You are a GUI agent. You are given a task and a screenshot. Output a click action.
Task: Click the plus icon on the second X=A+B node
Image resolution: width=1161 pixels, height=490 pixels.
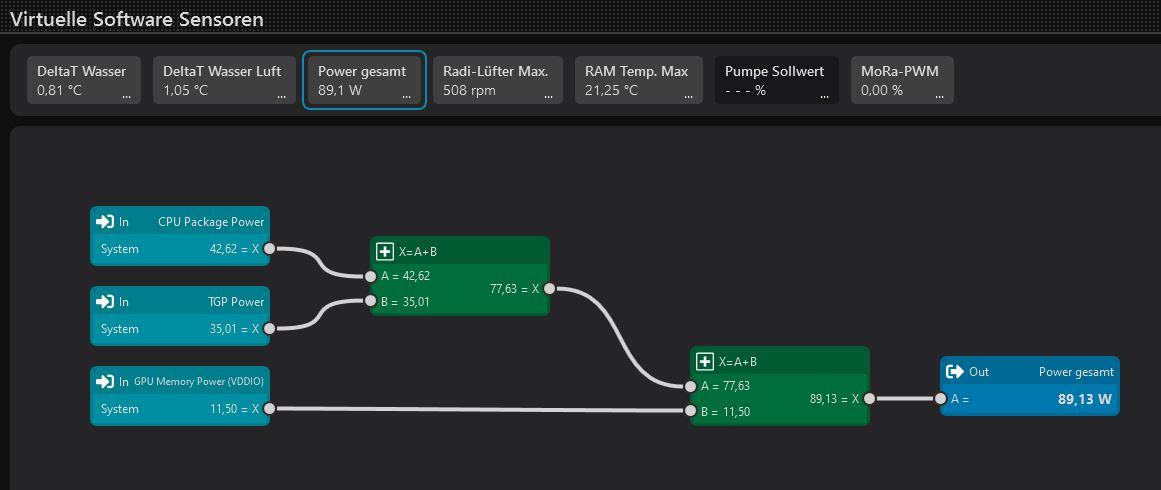click(x=705, y=362)
